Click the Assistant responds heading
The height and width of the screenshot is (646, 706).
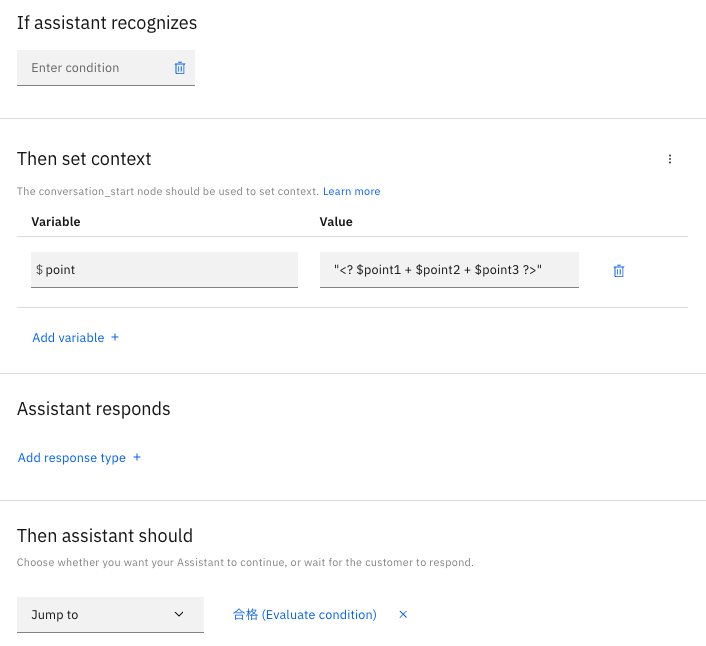pyautogui.click(x=94, y=409)
